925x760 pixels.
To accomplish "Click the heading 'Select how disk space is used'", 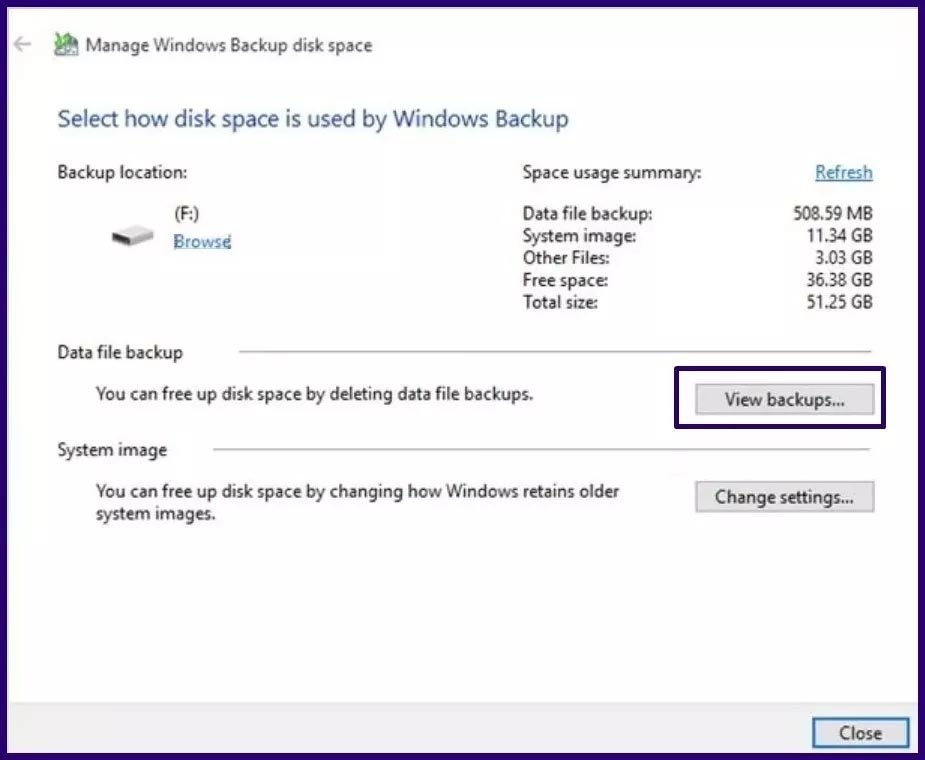I will pos(313,119).
